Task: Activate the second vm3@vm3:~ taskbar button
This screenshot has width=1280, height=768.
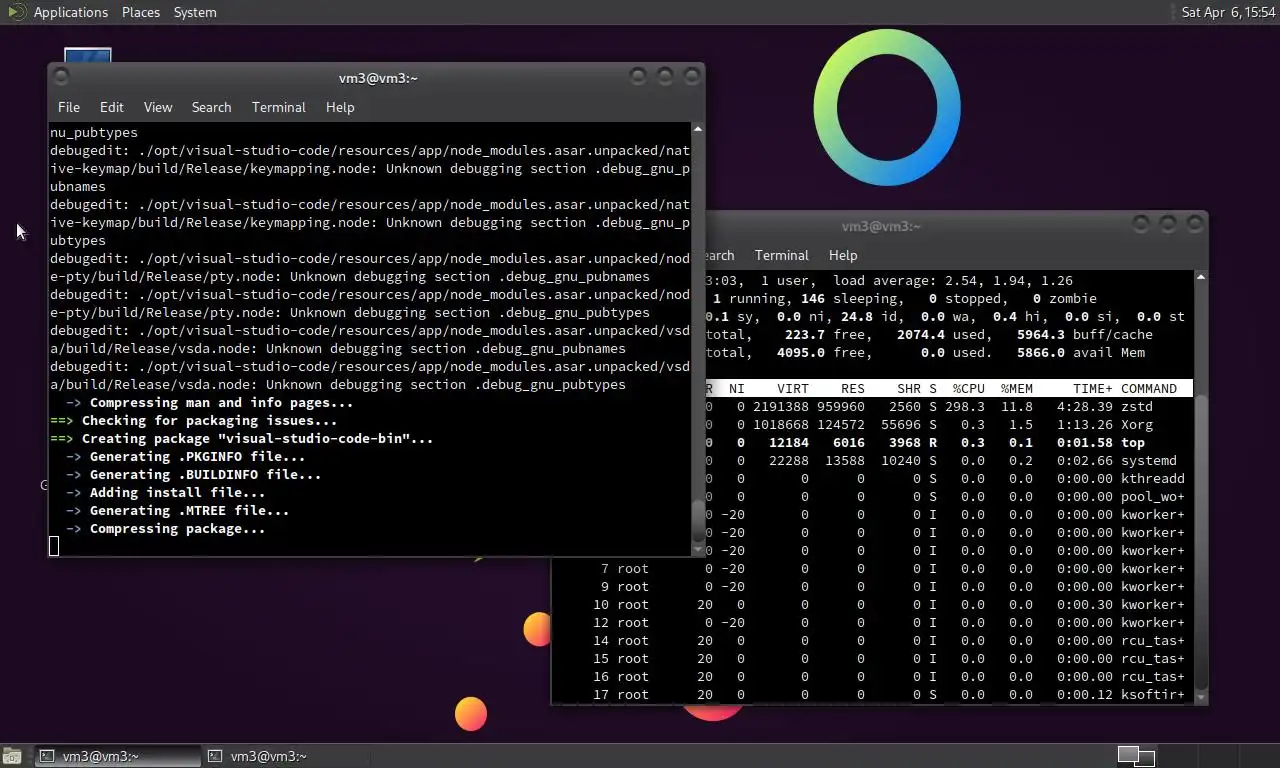Action: [286, 756]
